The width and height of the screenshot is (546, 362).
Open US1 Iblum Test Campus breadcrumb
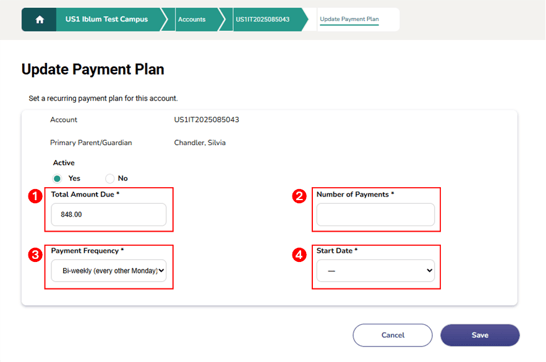107,19
